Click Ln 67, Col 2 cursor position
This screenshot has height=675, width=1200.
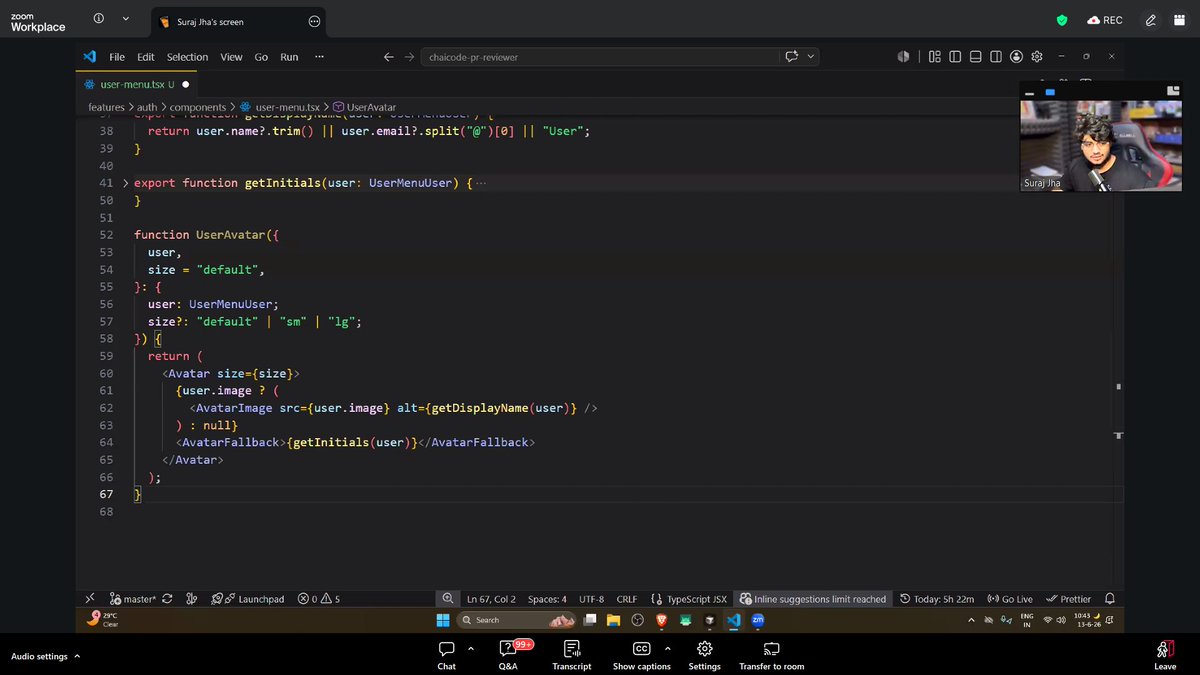(491, 599)
